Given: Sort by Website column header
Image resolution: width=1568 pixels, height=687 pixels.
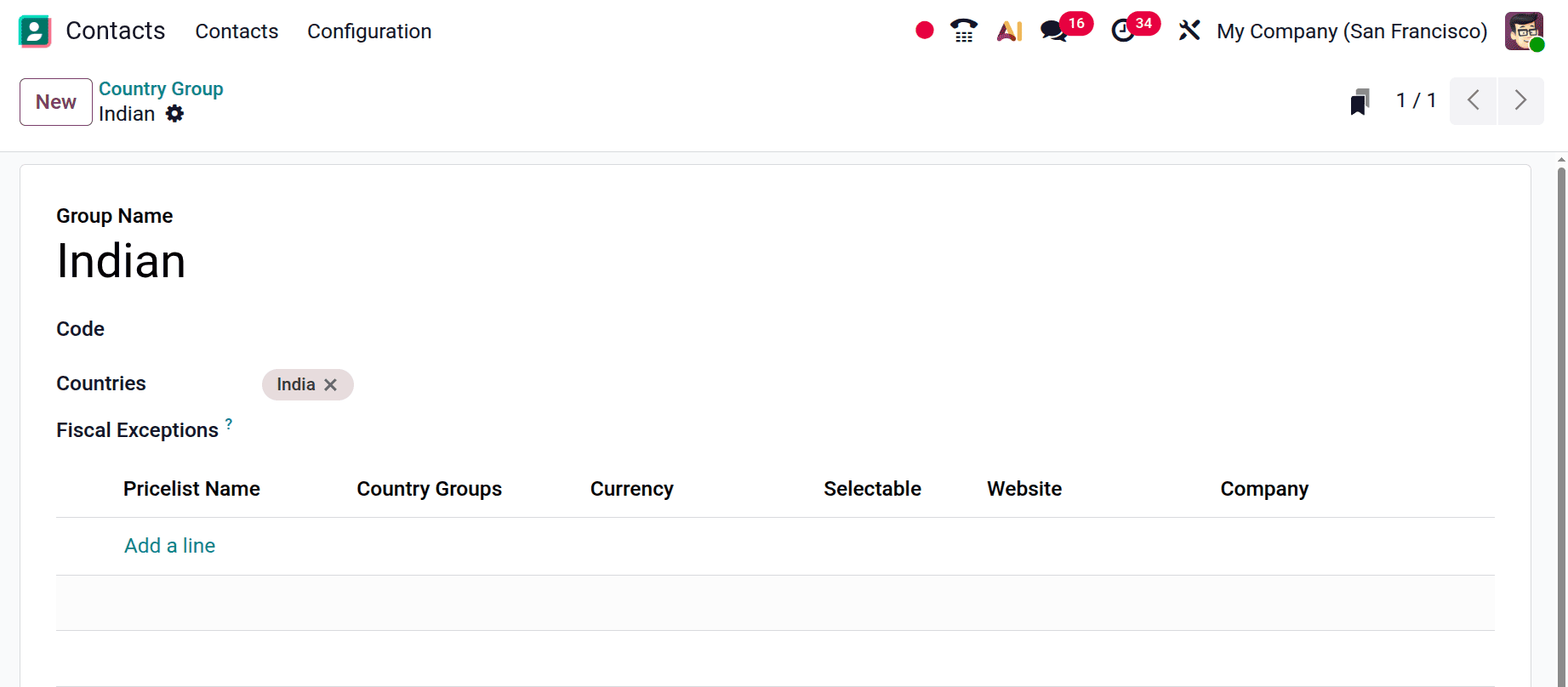Looking at the screenshot, I should click(1024, 489).
